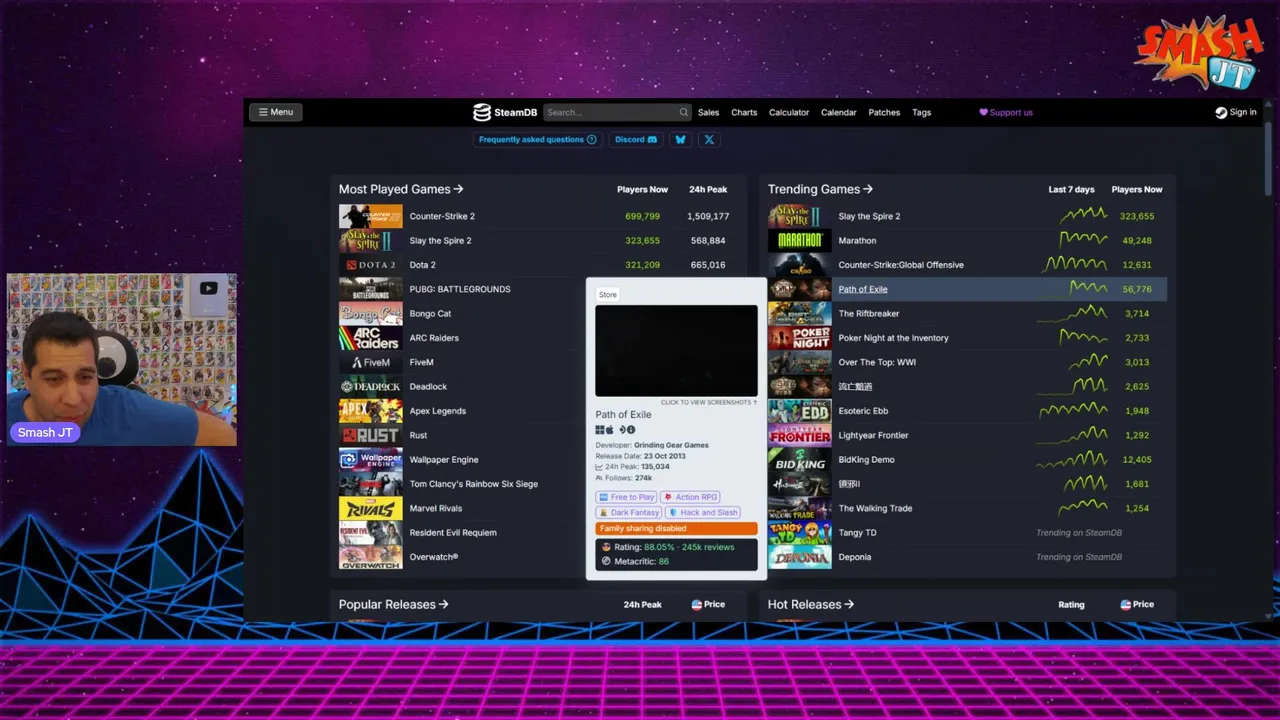Open Path of Exile screenshot preview

pos(676,351)
